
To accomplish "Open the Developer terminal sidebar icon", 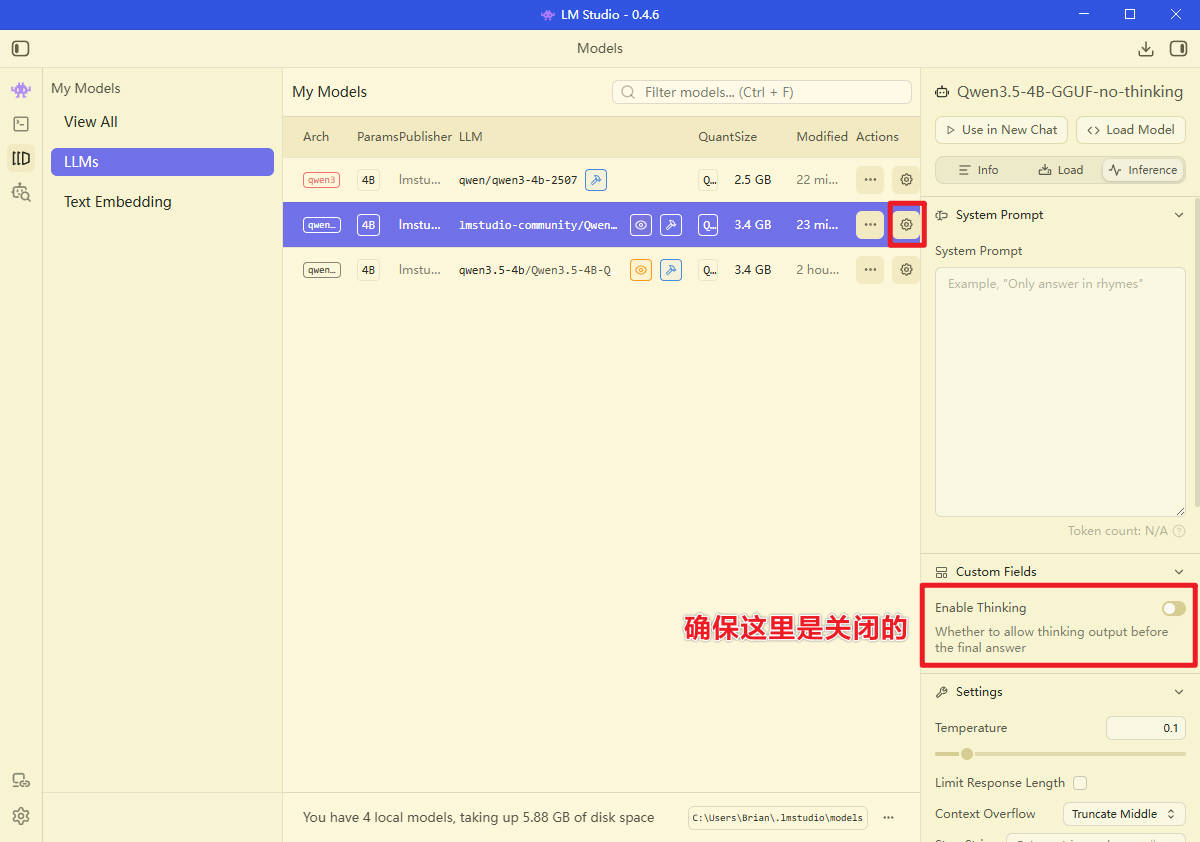I will (x=21, y=124).
